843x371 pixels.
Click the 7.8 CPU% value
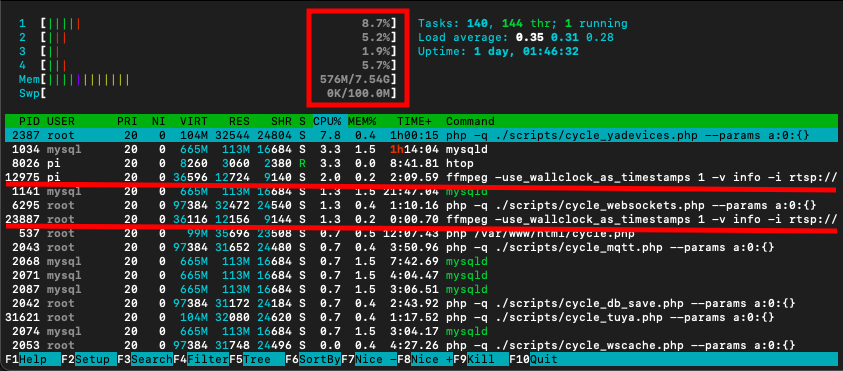[330, 135]
